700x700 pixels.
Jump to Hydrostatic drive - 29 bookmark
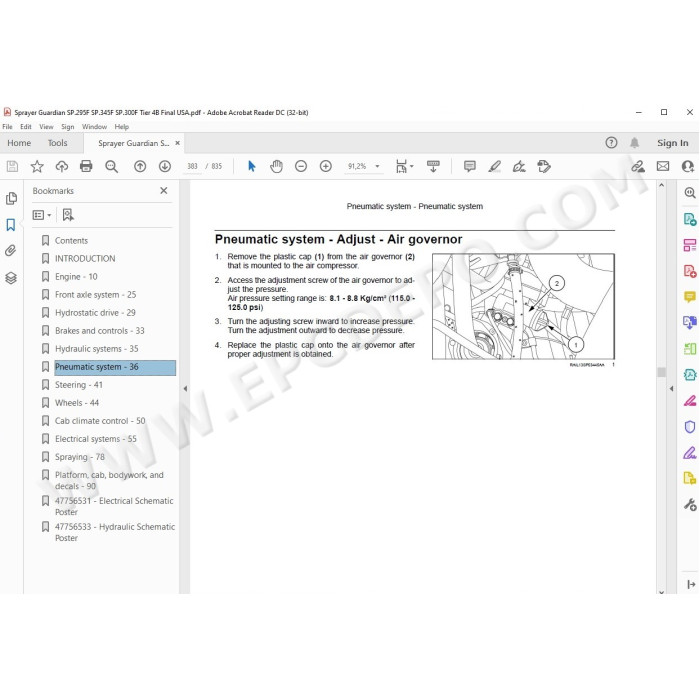(x=95, y=312)
